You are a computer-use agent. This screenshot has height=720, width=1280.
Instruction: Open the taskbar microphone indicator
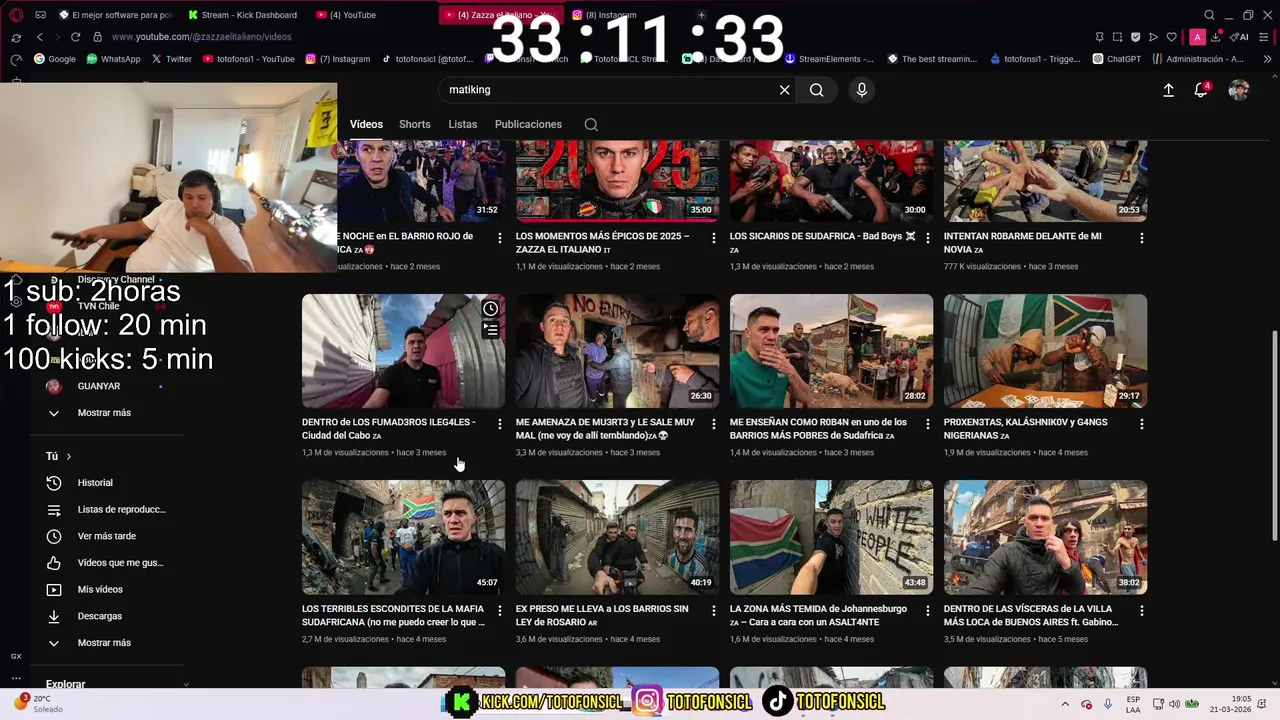pyautogui.click(x=1108, y=704)
